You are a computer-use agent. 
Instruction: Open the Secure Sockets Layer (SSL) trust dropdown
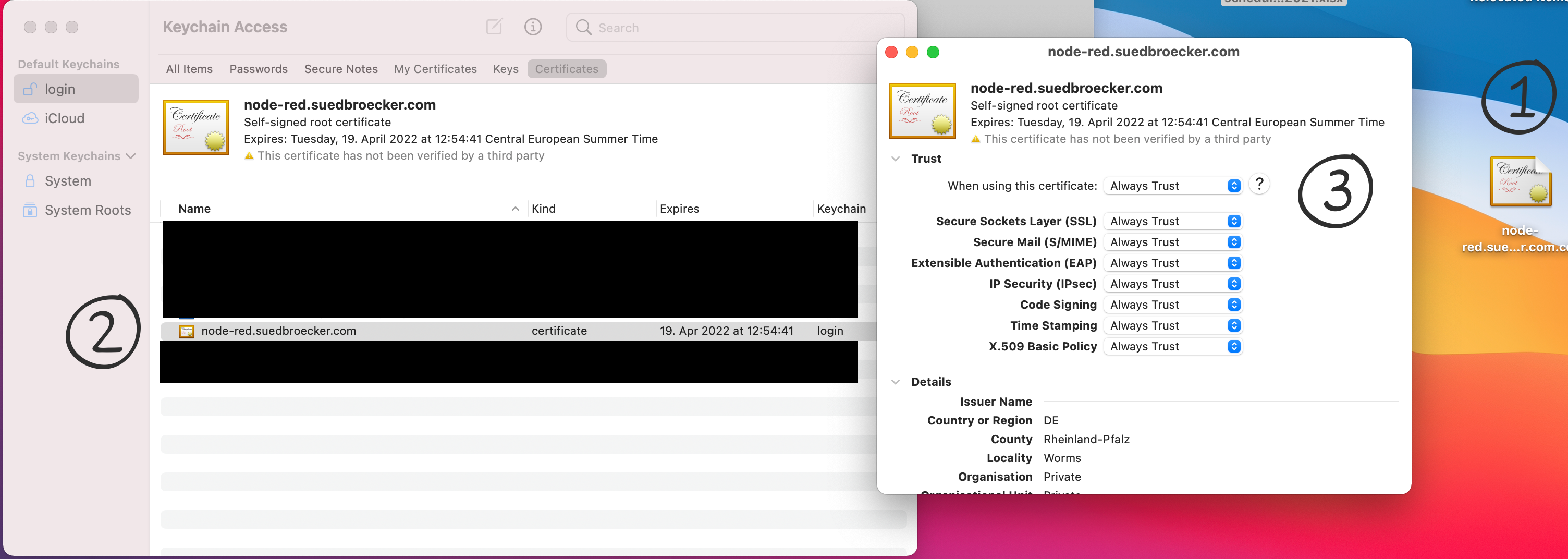tap(1172, 221)
